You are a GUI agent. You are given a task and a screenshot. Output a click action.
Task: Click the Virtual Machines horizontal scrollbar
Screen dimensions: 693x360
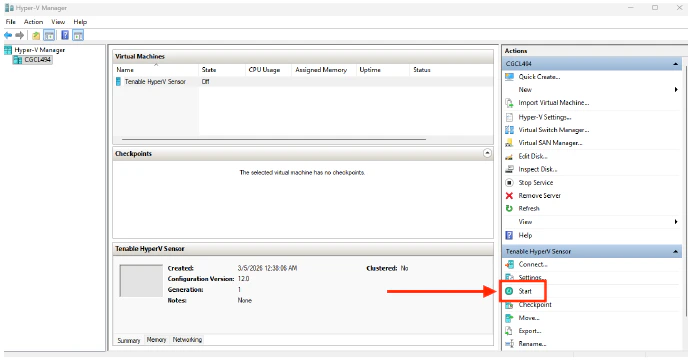pyautogui.click(x=274, y=139)
